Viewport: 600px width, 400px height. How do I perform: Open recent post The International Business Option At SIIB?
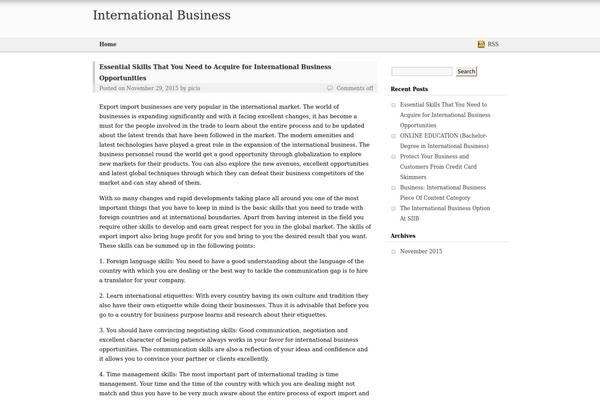[x=445, y=213]
